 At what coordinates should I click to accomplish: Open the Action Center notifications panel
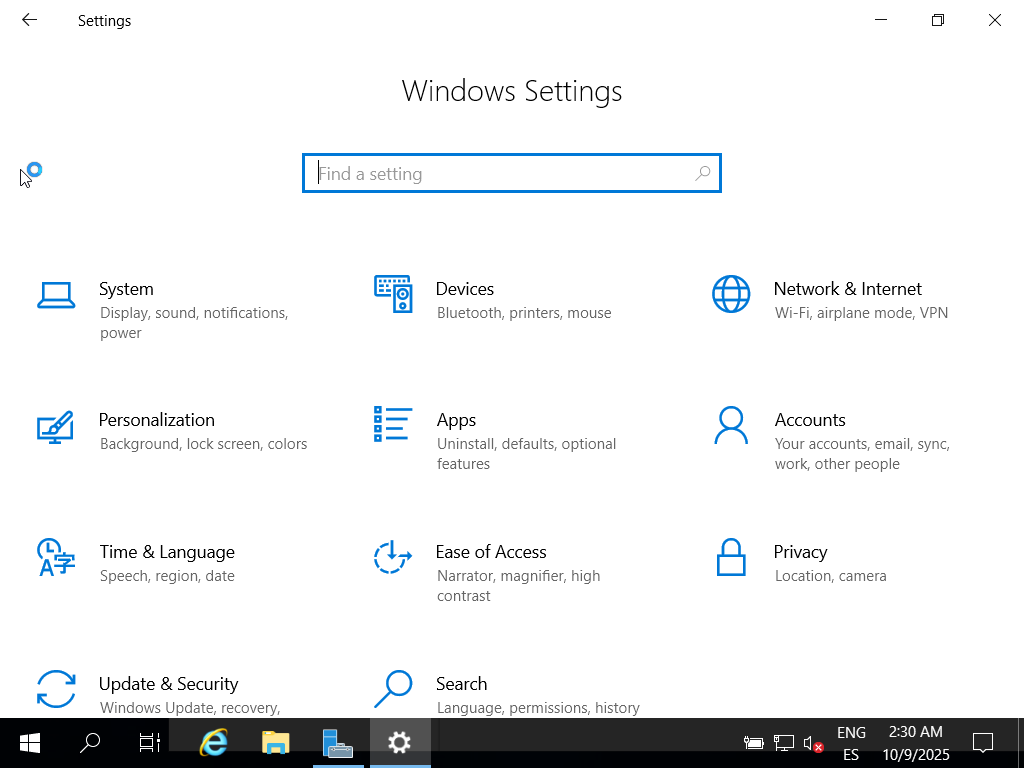tap(983, 743)
